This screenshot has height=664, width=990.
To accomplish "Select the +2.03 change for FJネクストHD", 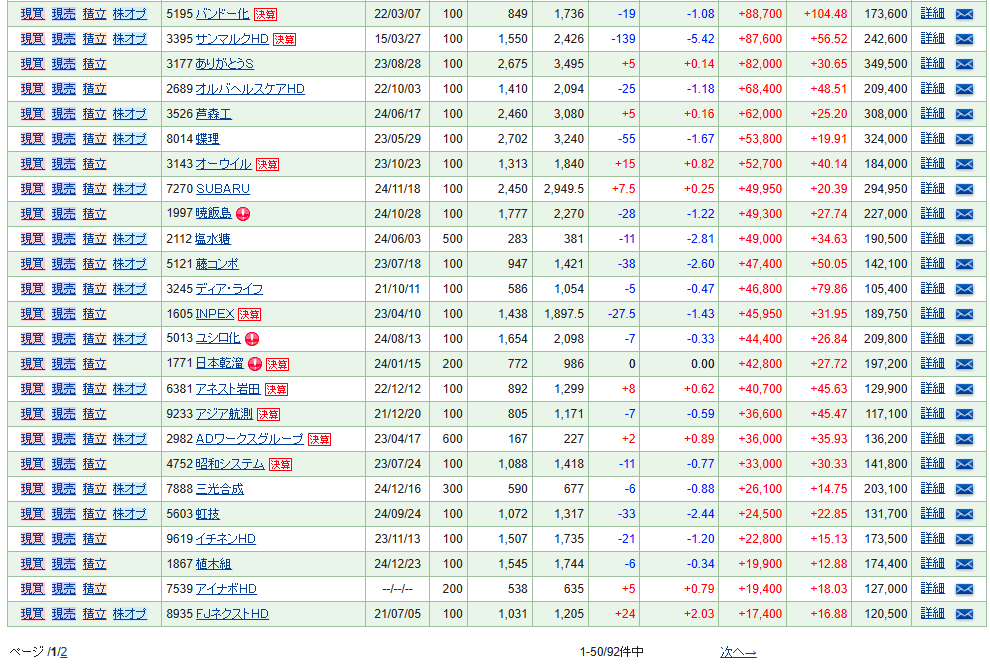I will coord(699,614).
